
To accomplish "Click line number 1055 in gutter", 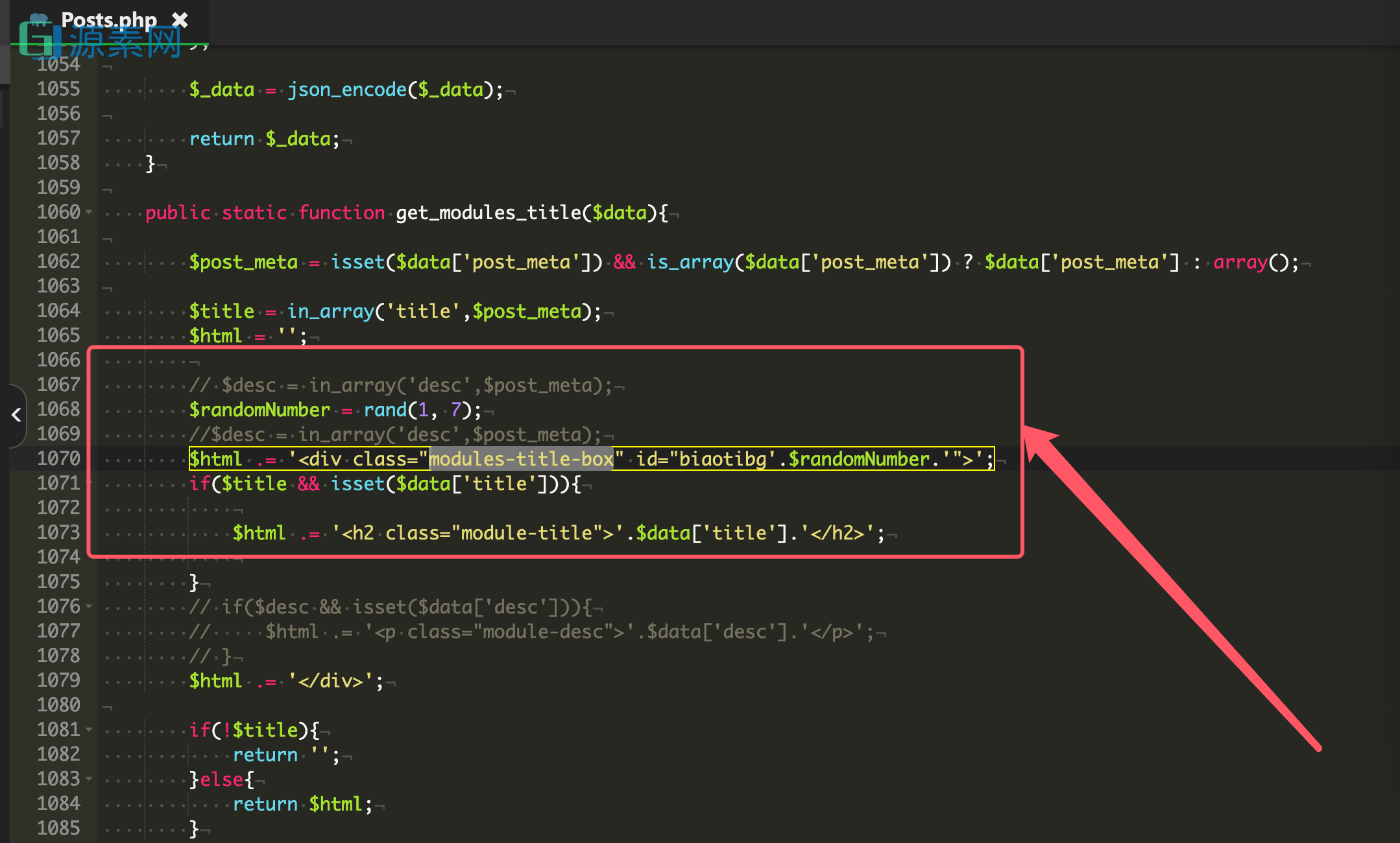I will [58, 89].
